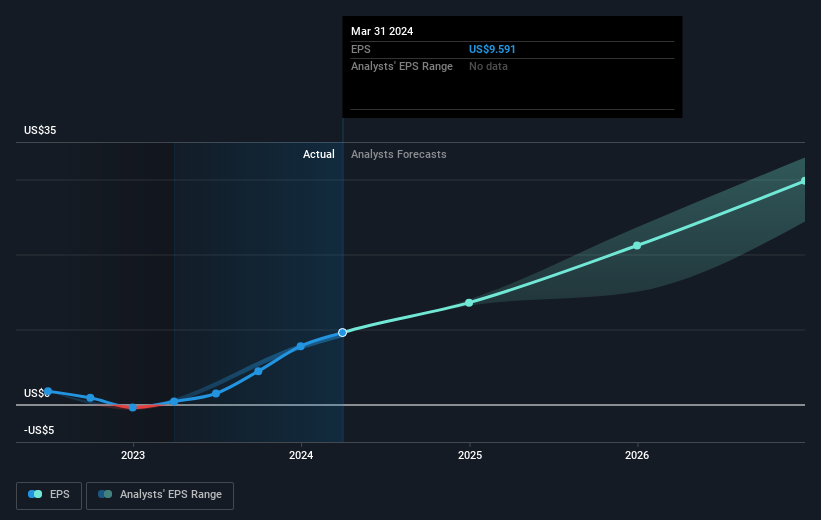Select the Mar 31 2024 EPS data point

[x=342, y=333]
